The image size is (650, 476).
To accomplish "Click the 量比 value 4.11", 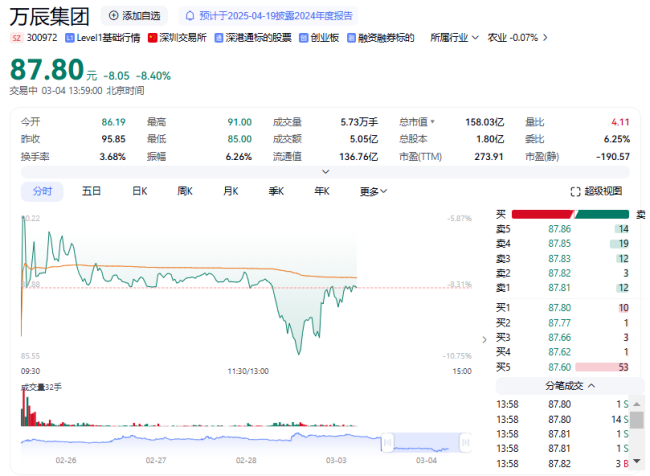I will pos(620,122).
